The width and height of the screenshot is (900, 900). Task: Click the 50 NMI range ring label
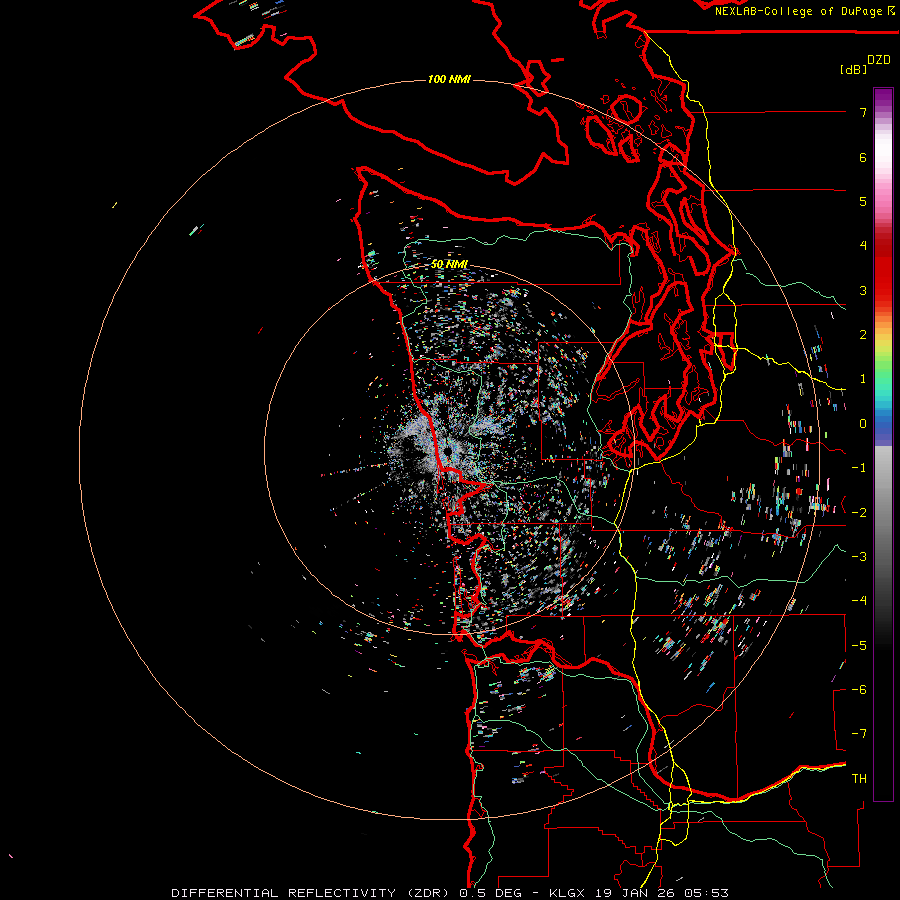[x=449, y=264]
